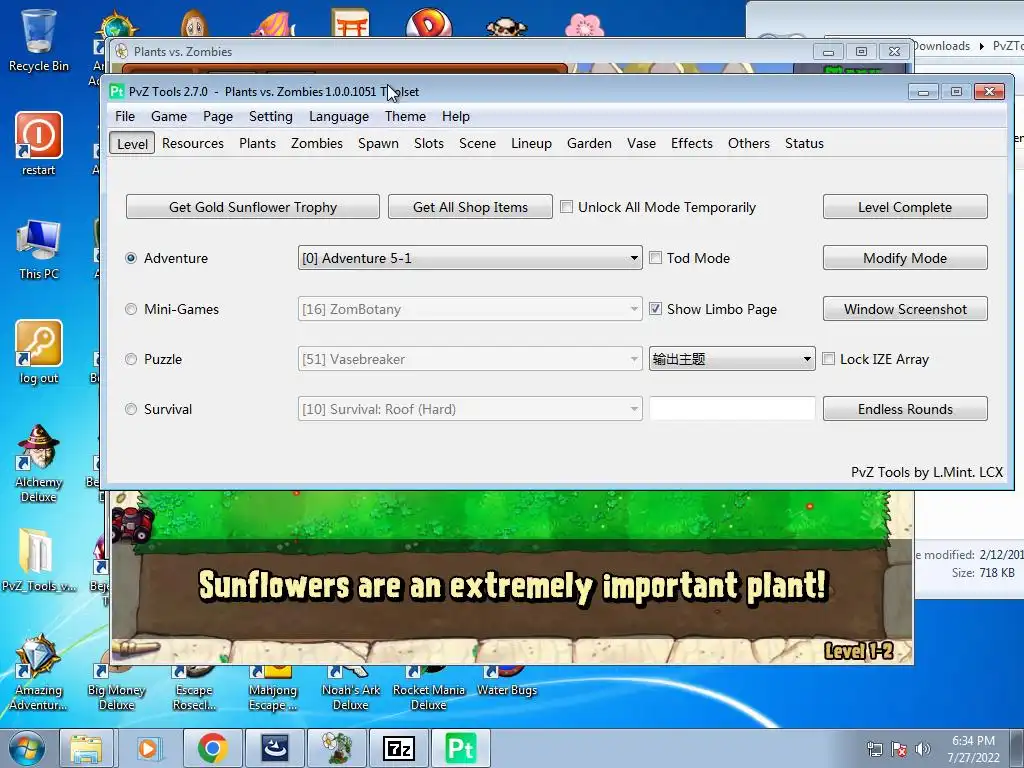This screenshot has height=768, width=1024.
Task: Click the action center flag tray icon
Action: [x=899, y=749]
